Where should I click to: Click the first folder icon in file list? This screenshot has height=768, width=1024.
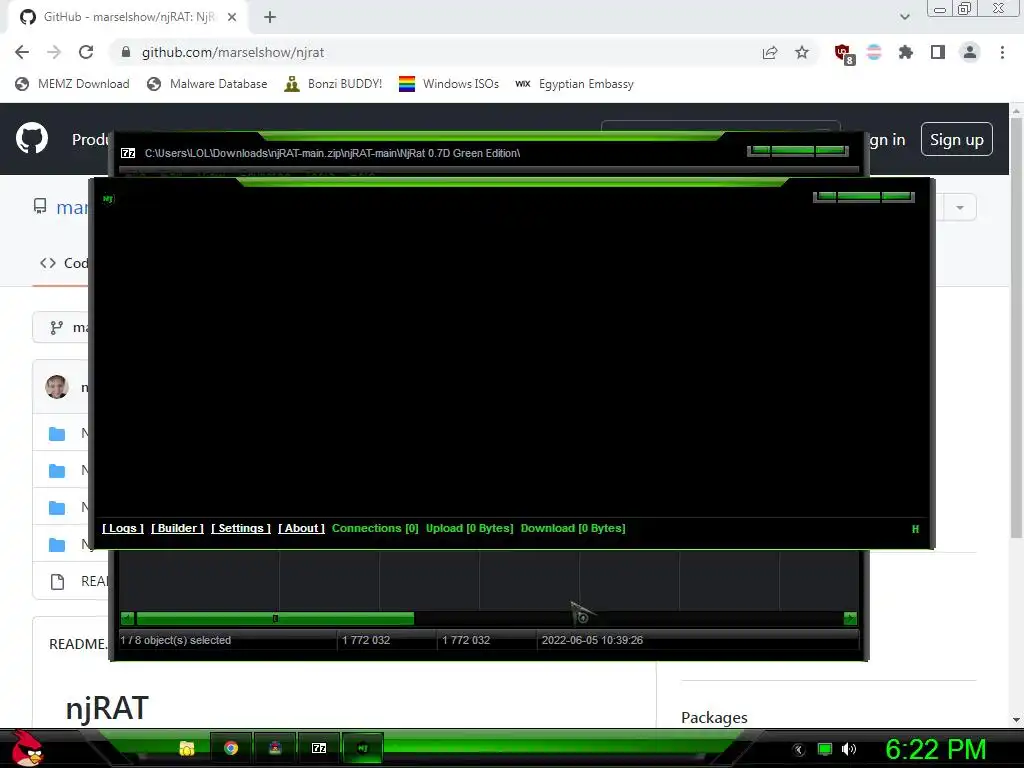click(57, 434)
